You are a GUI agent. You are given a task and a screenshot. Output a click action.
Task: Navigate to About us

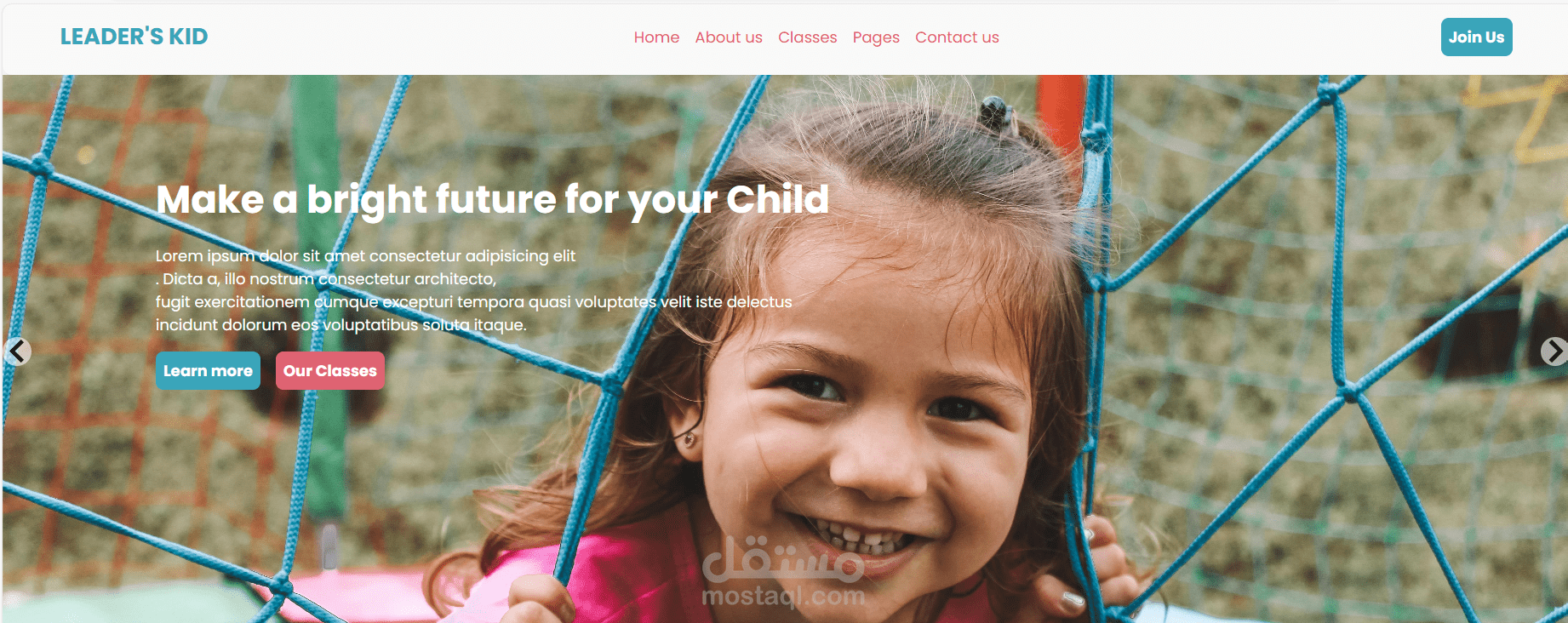pyautogui.click(x=729, y=37)
